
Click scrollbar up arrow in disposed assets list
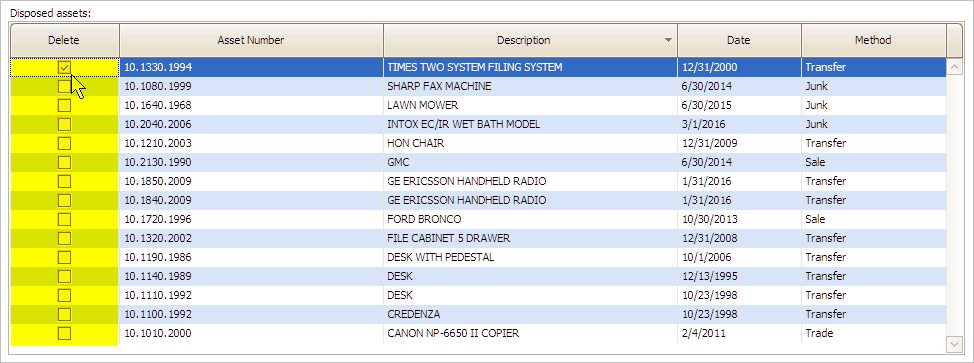point(954,66)
